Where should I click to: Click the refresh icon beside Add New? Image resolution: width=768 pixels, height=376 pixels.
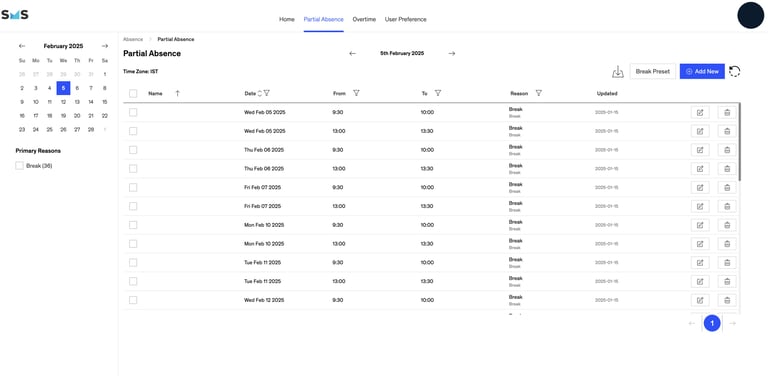click(734, 71)
